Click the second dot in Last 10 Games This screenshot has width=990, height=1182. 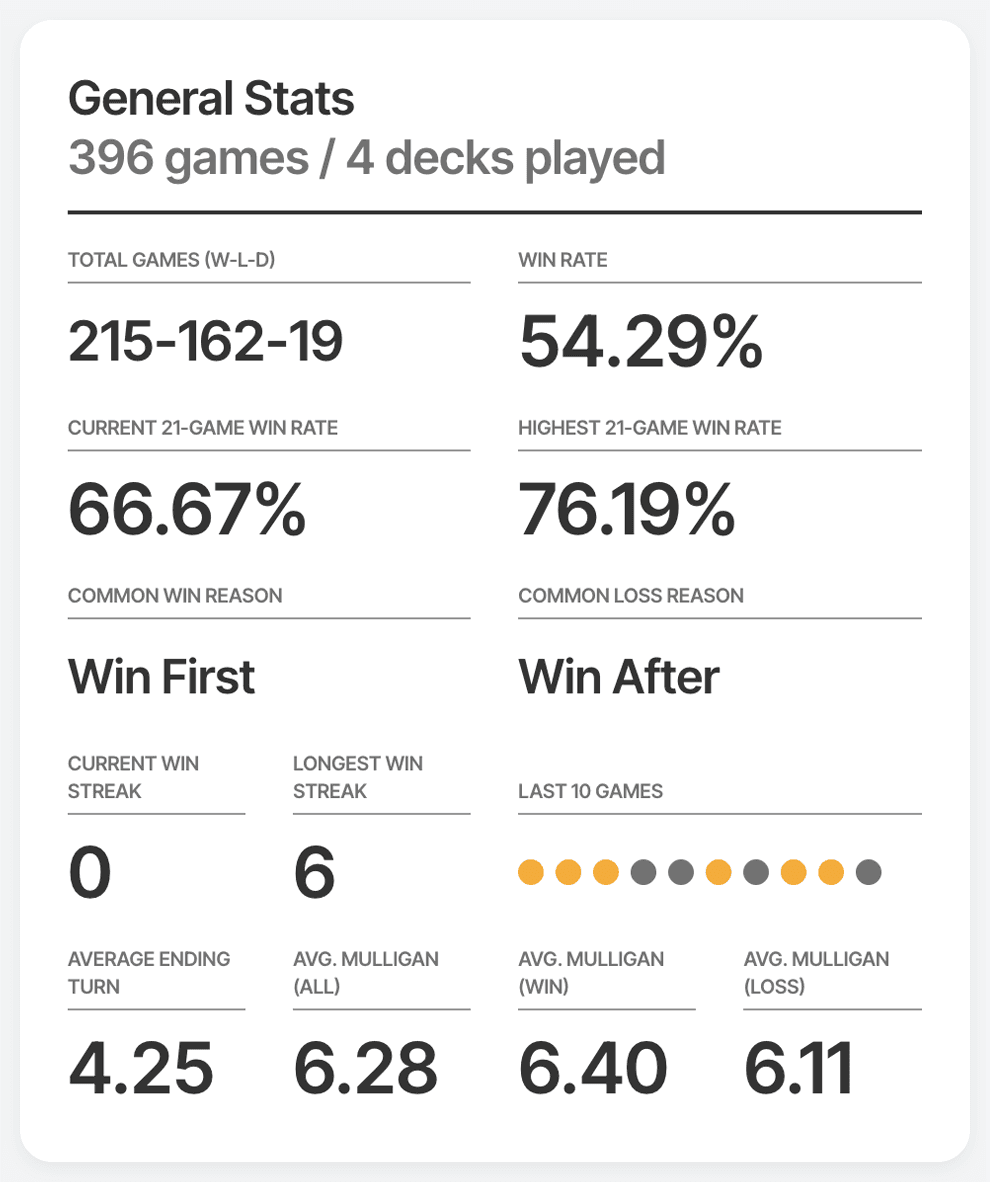point(568,873)
